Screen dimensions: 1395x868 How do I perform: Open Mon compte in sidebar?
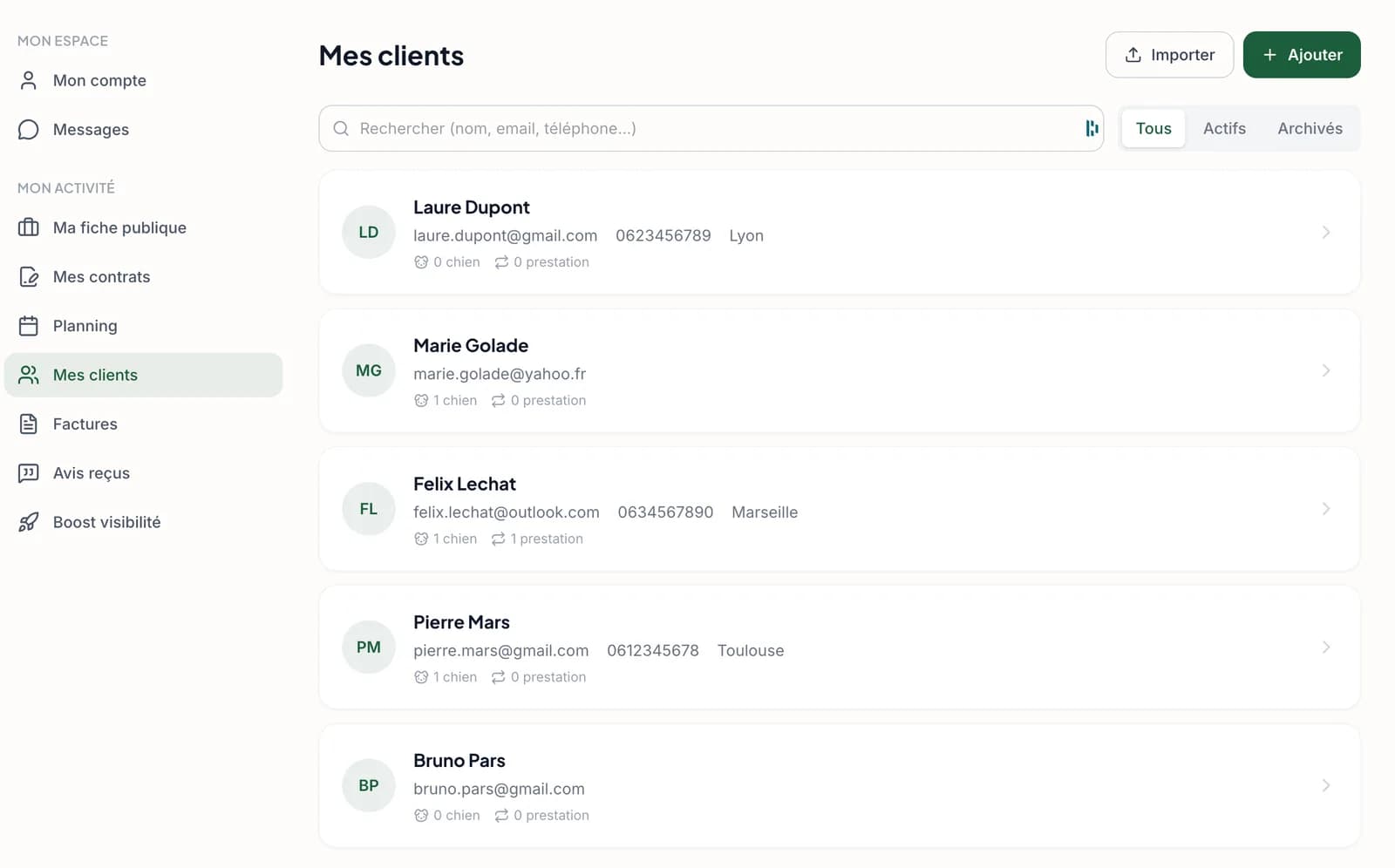point(143,80)
